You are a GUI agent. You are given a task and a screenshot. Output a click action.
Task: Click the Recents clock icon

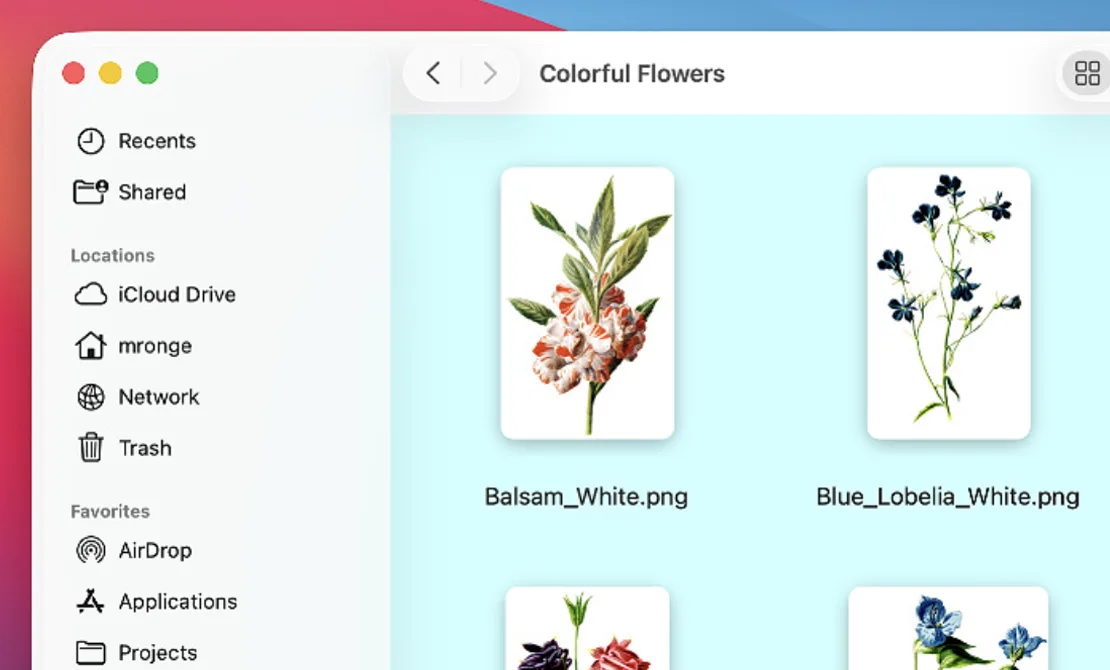[91, 141]
